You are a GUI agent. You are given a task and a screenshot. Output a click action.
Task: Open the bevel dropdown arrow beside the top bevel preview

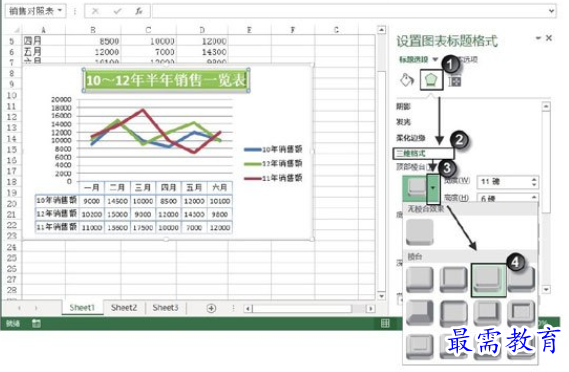click(433, 188)
